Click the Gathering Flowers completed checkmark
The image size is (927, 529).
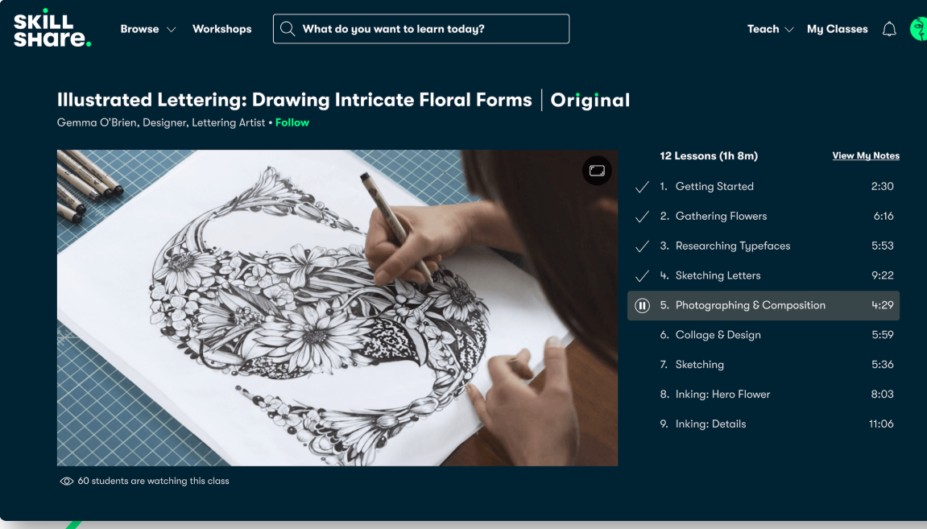point(642,216)
